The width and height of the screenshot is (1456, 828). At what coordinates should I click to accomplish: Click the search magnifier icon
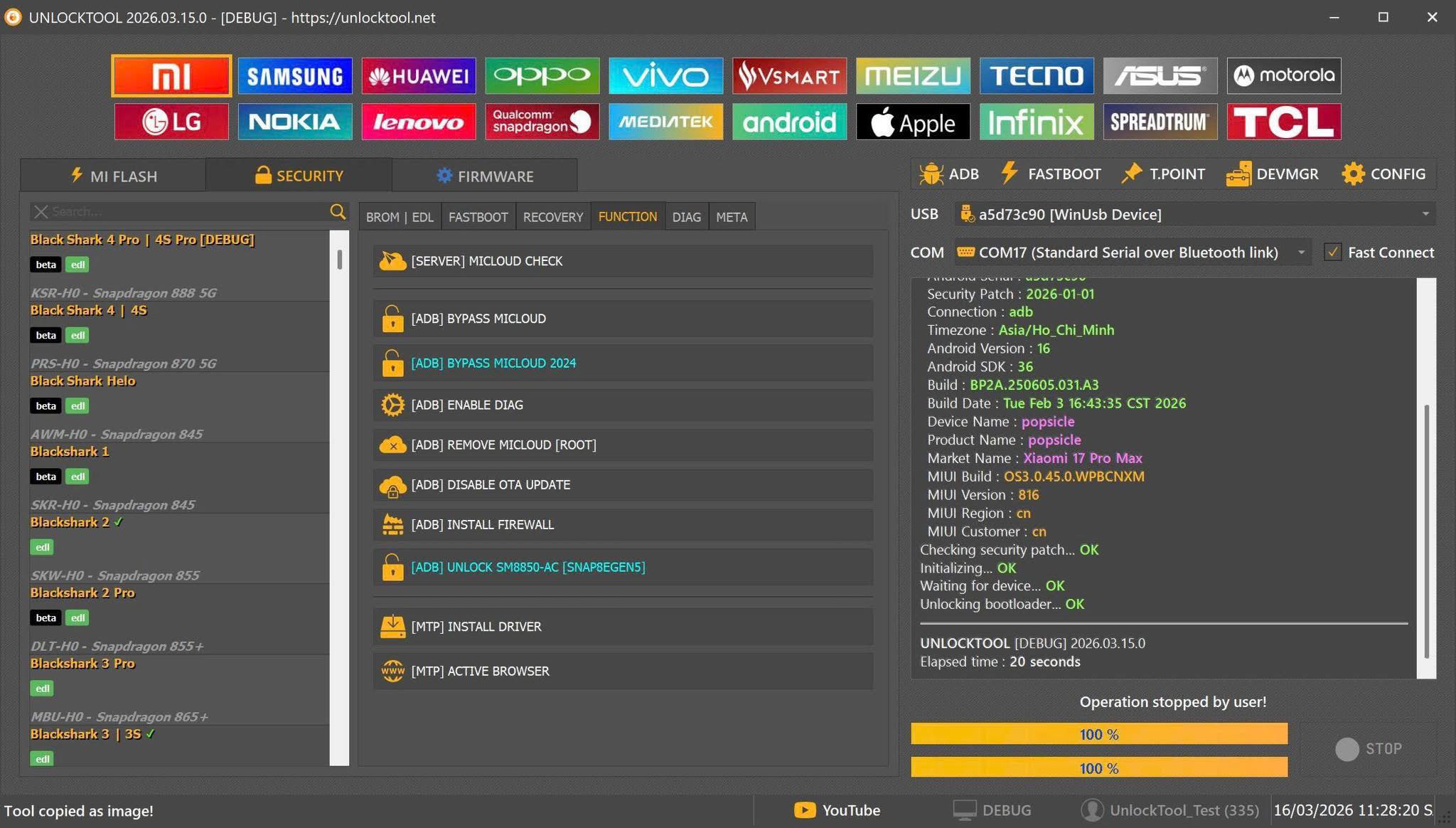coord(338,211)
